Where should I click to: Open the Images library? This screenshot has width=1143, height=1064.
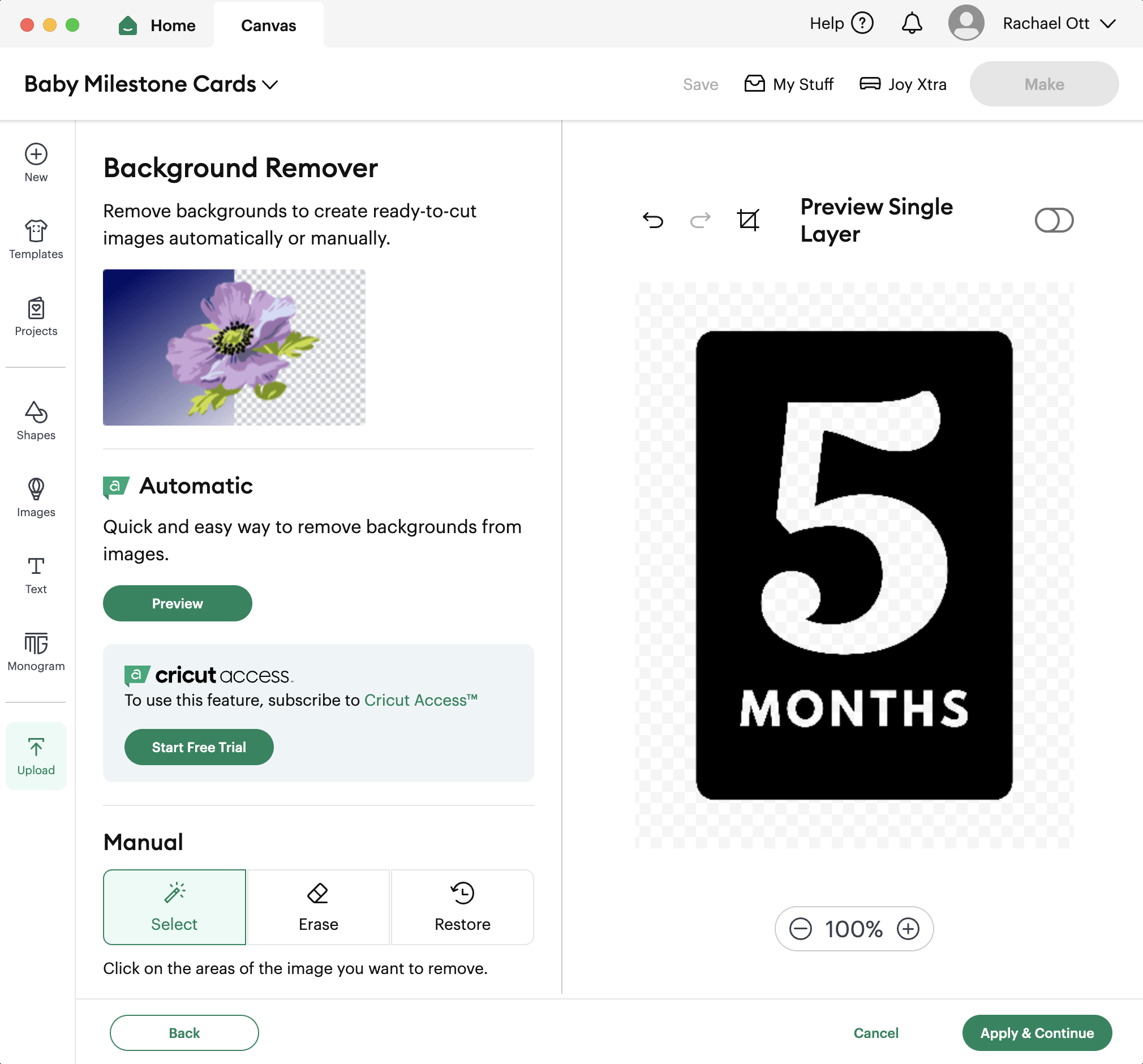click(36, 497)
